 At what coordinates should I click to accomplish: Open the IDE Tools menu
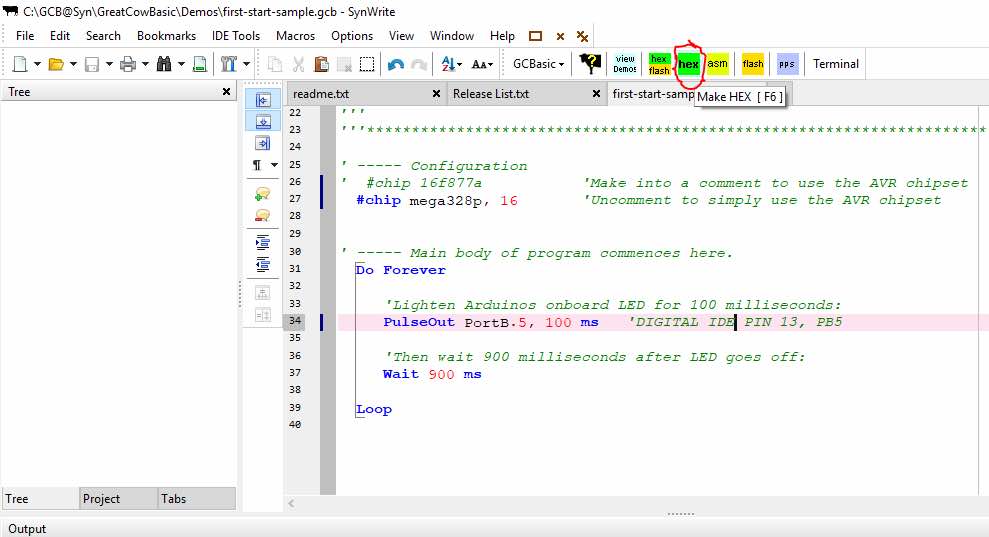tap(236, 36)
